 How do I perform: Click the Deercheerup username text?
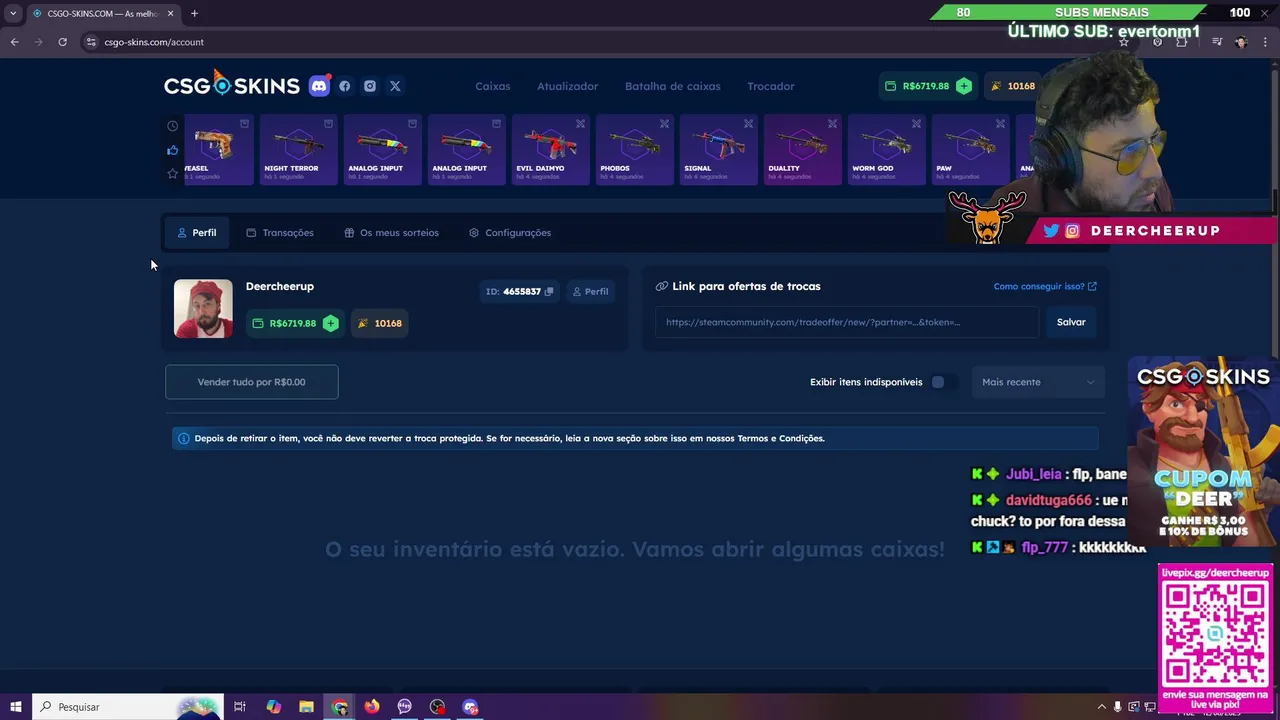280,286
